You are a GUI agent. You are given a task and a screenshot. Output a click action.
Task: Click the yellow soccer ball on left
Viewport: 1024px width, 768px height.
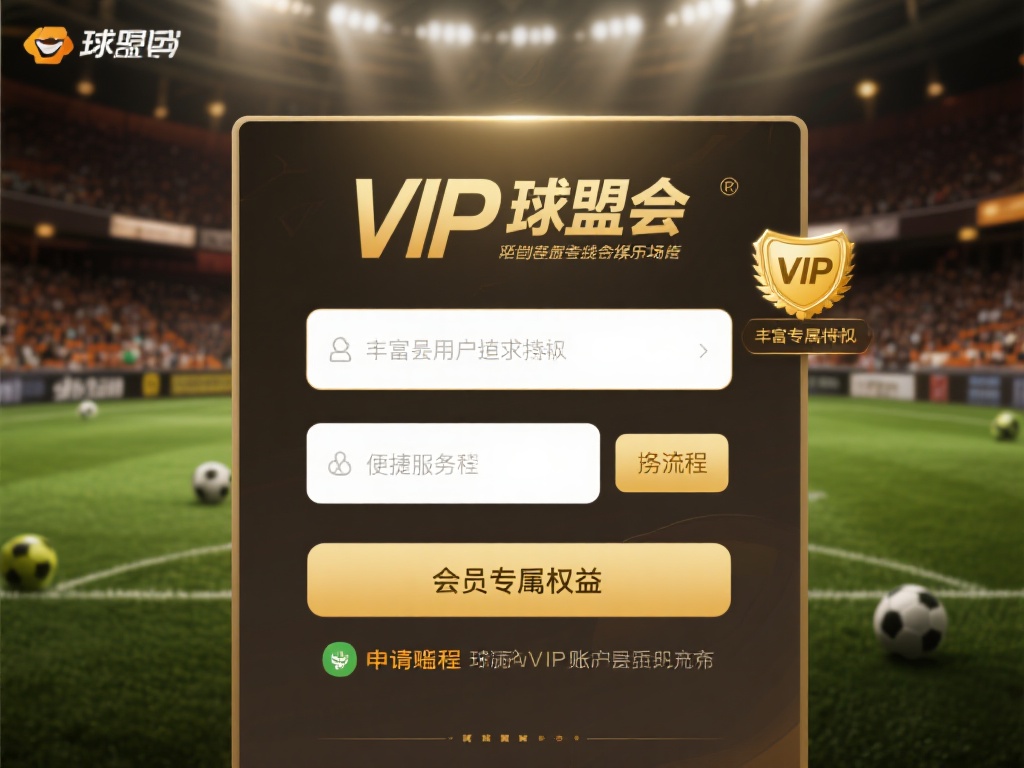(x=29, y=562)
